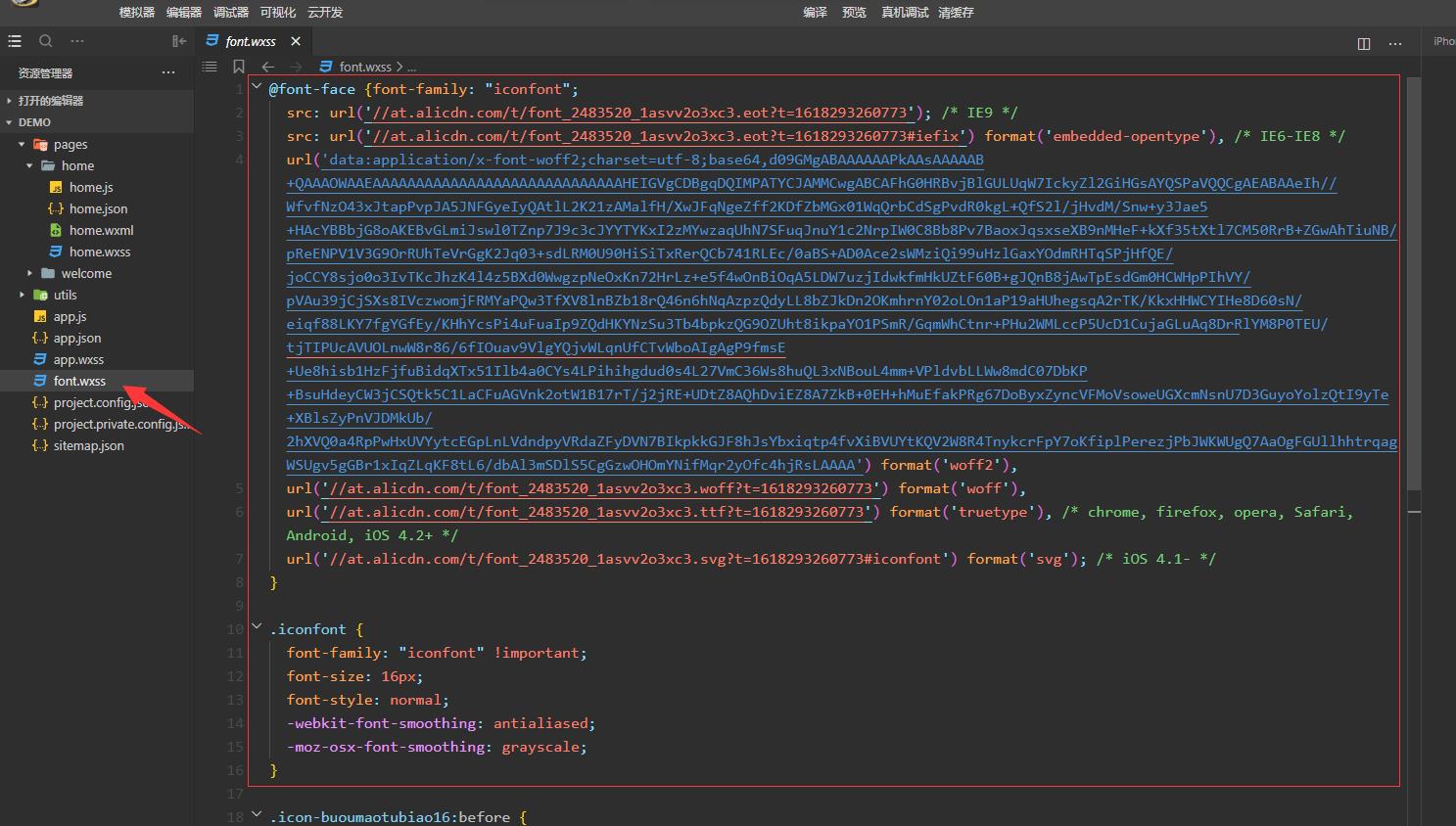The height and width of the screenshot is (826, 1456).
Task: Open the 调试器 menu
Action: [231, 13]
